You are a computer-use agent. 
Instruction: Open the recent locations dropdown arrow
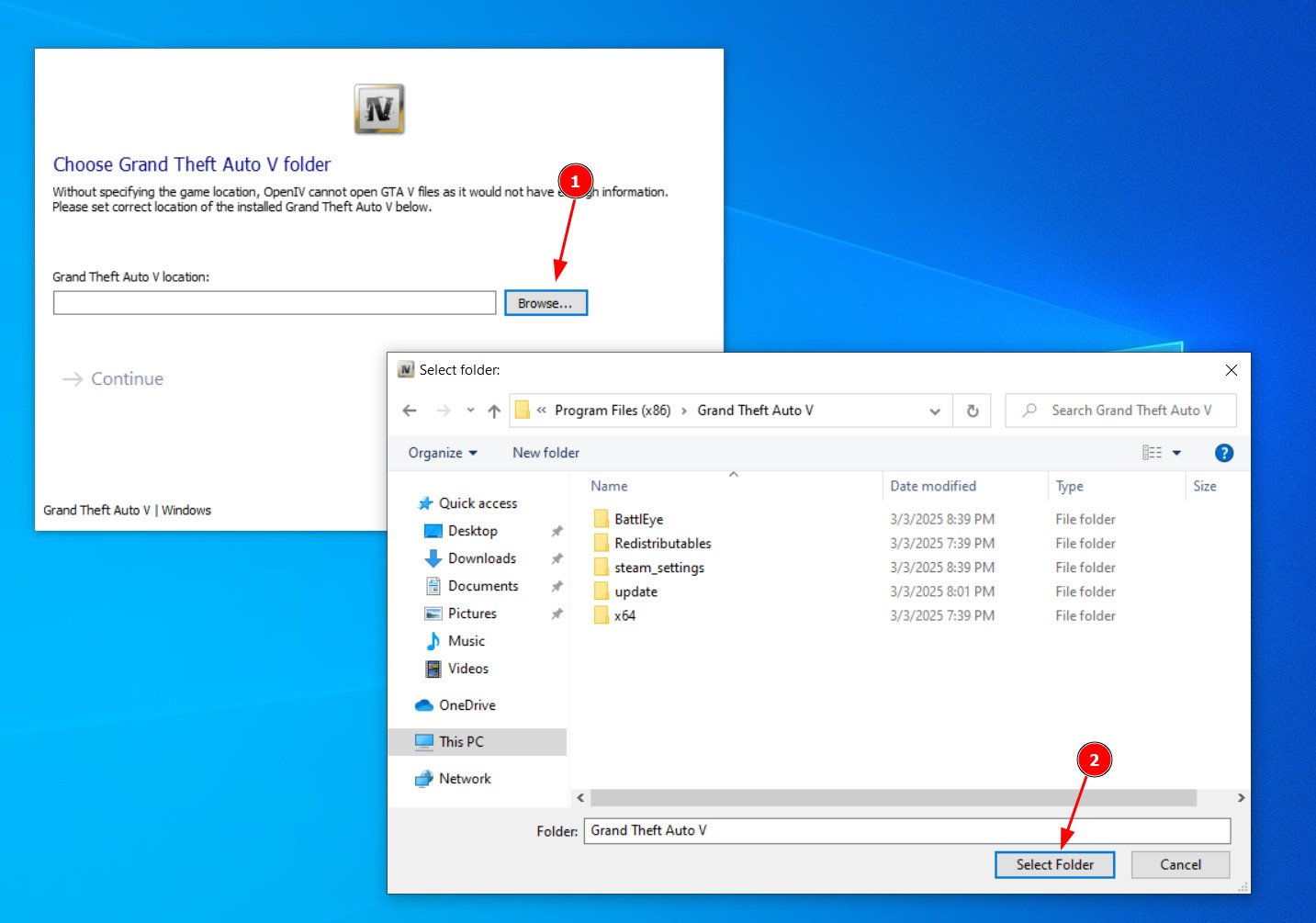pos(470,411)
